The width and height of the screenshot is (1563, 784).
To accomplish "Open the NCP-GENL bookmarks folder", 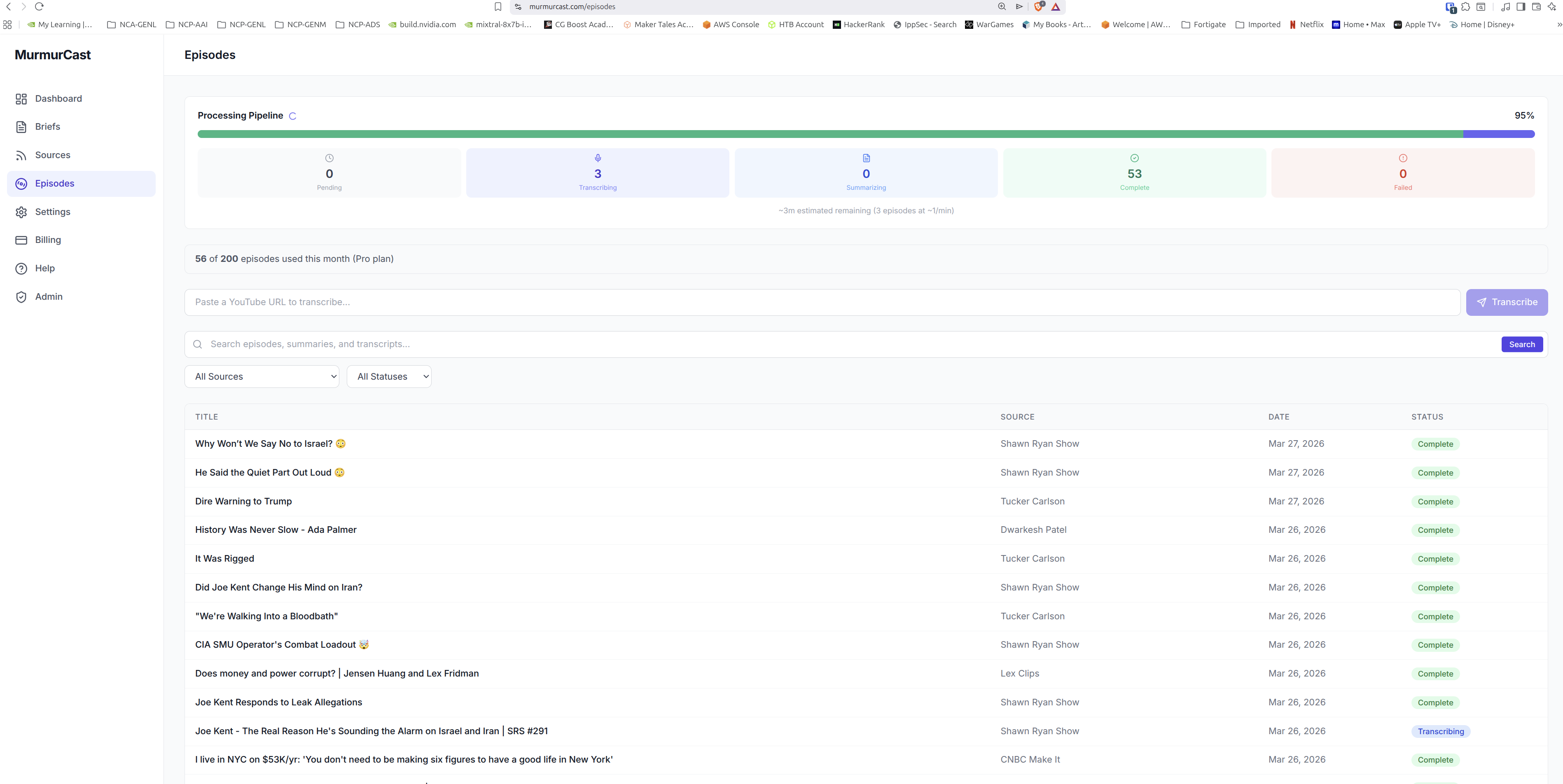I will point(241,25).
